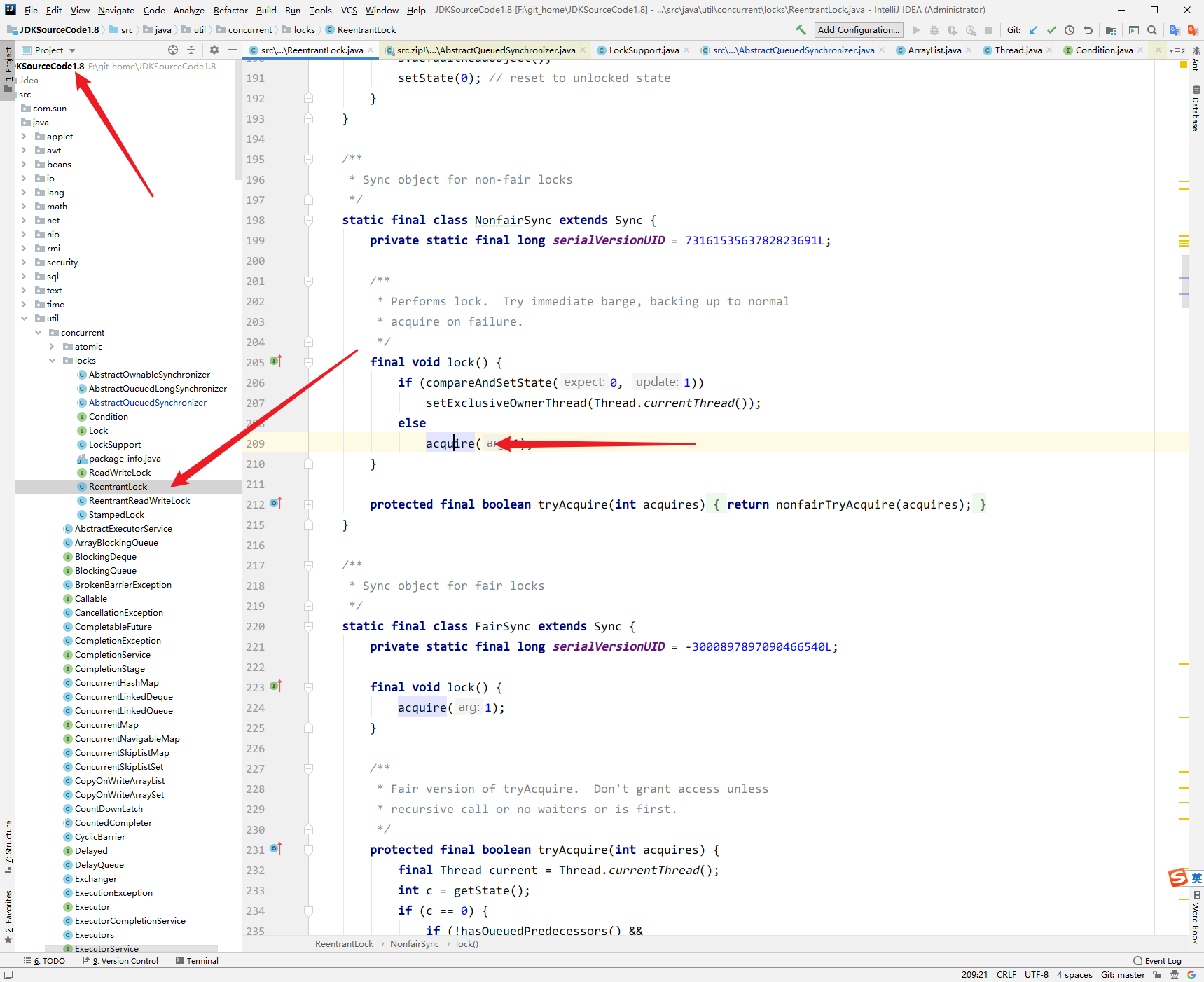Open the Event Log

point(1157,961)
